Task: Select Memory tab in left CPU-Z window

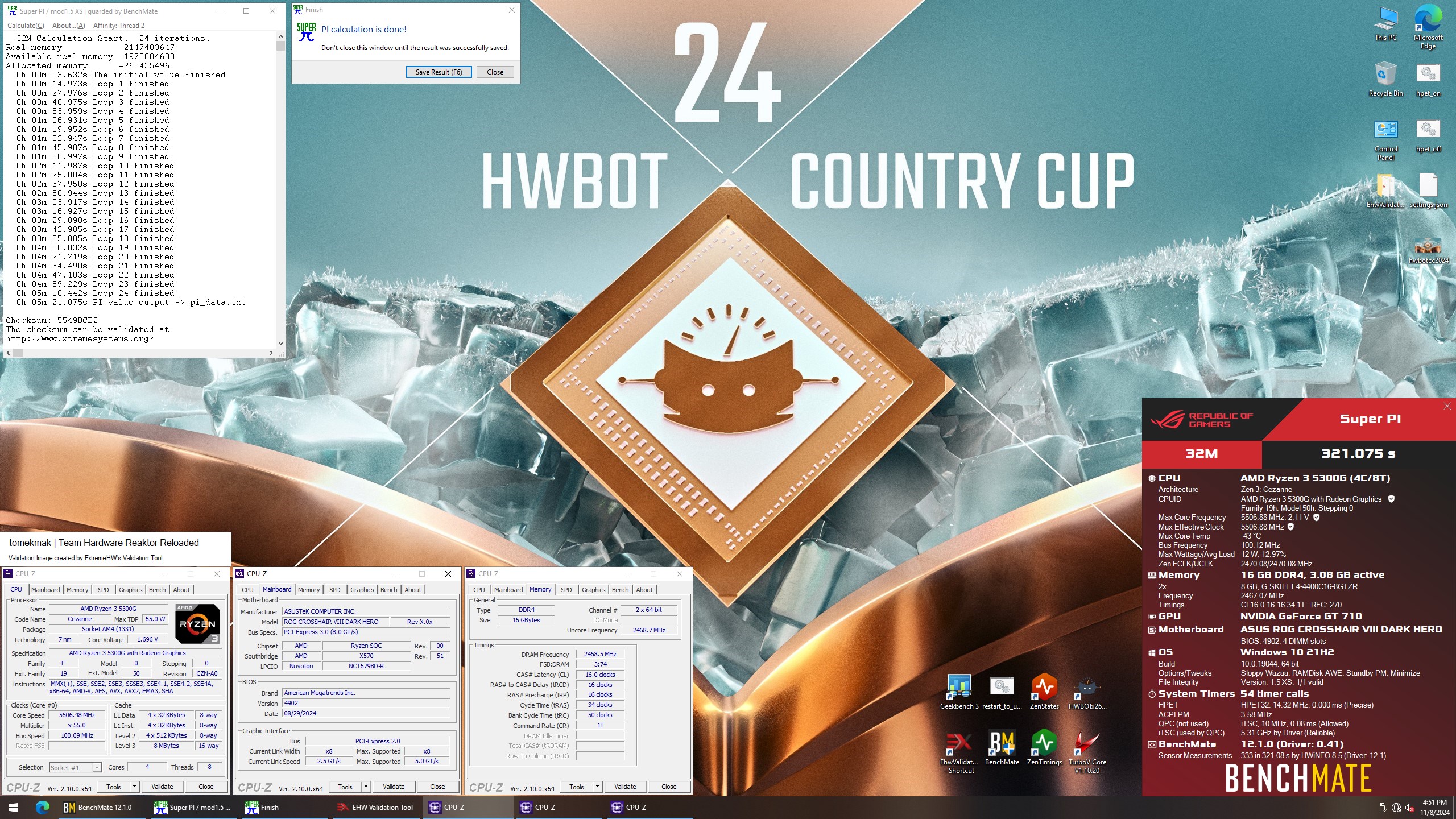Action: pos(77,590)
